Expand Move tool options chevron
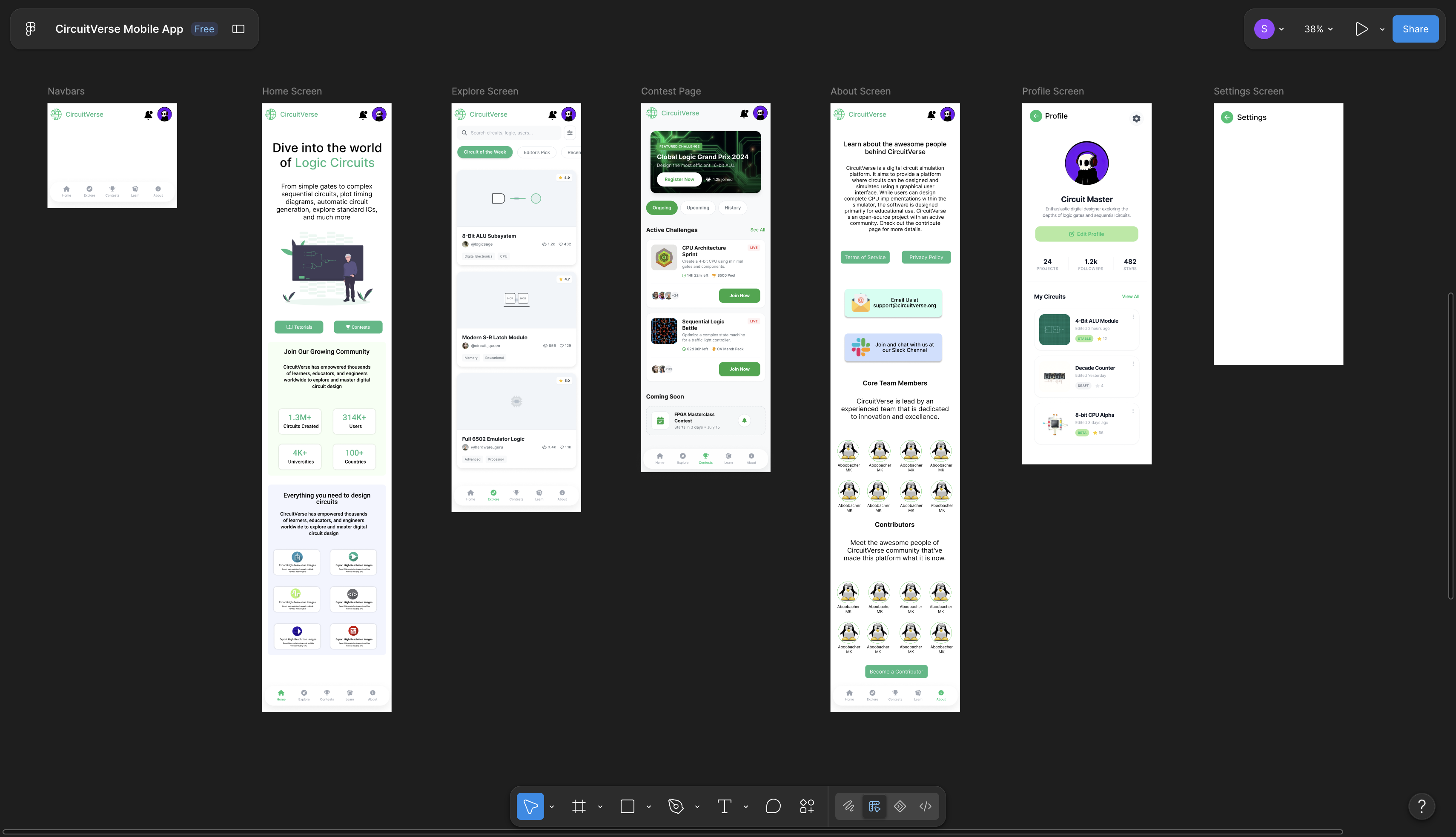The width and height of the screenshot is (1456, 837). pos(552,806)
